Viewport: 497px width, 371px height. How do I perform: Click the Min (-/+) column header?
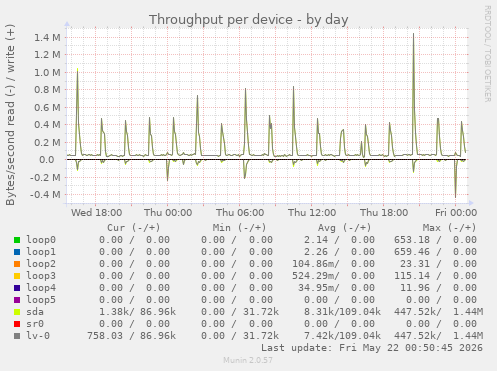point(239,228)
